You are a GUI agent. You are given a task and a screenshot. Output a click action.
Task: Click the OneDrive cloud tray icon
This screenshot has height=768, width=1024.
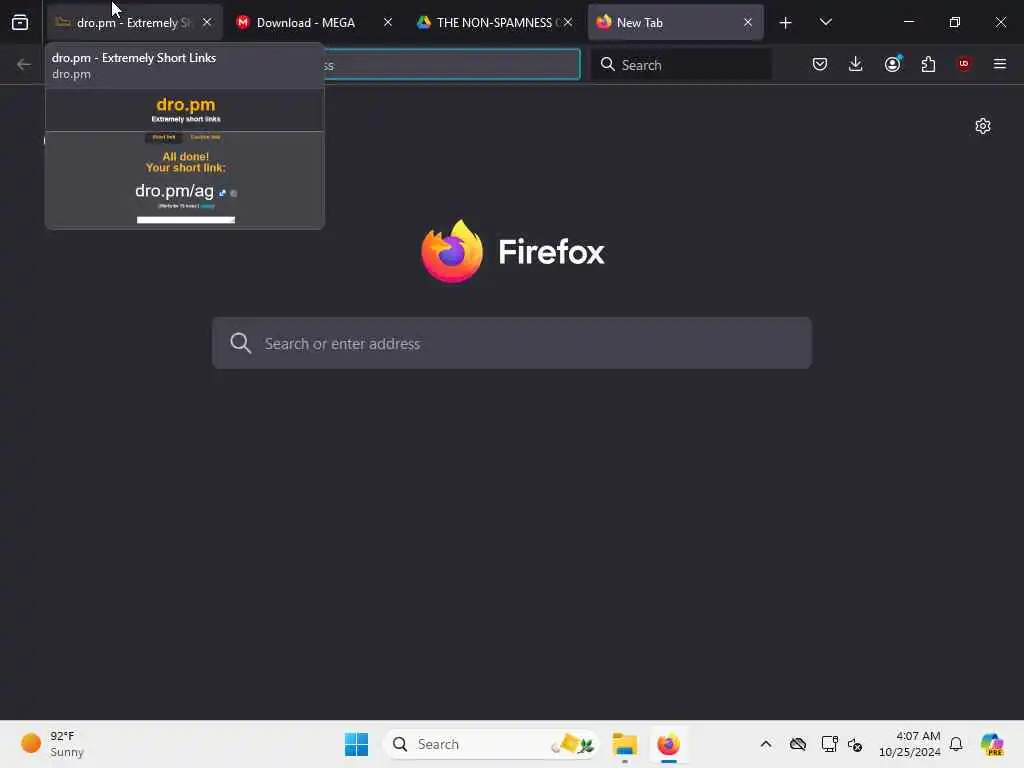(798, 744)
